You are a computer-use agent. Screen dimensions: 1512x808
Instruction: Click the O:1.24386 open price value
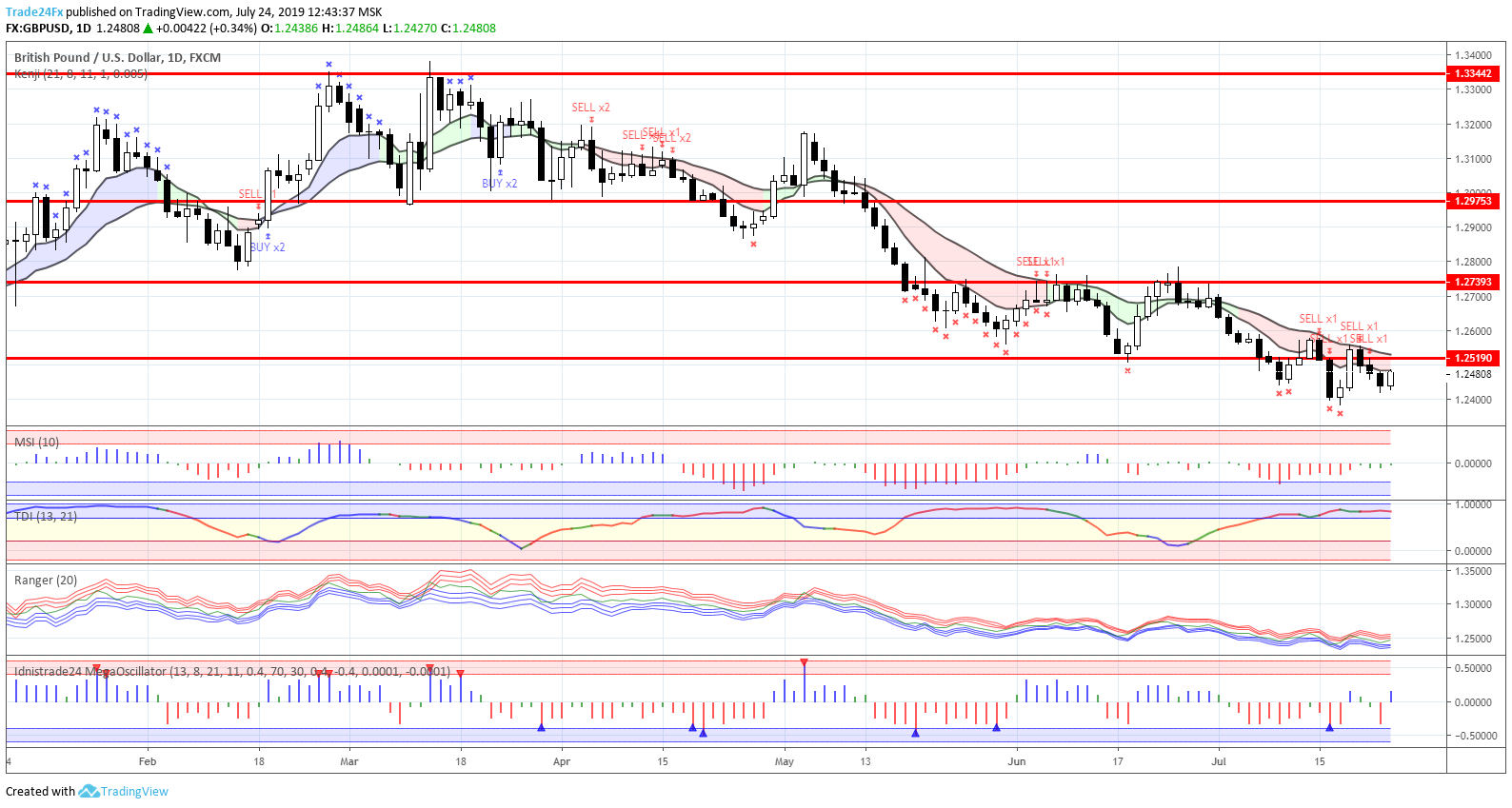coord(289,29)
